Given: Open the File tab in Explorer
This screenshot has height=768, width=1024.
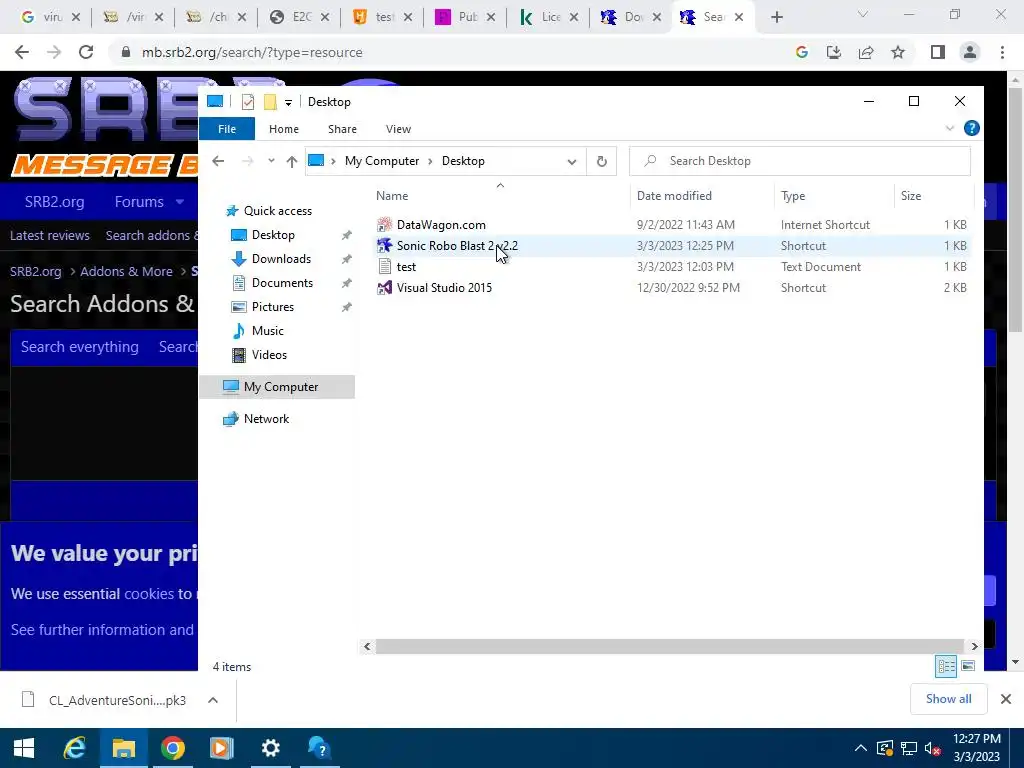Looking at the screenshot, I should (x=227, y=129).
